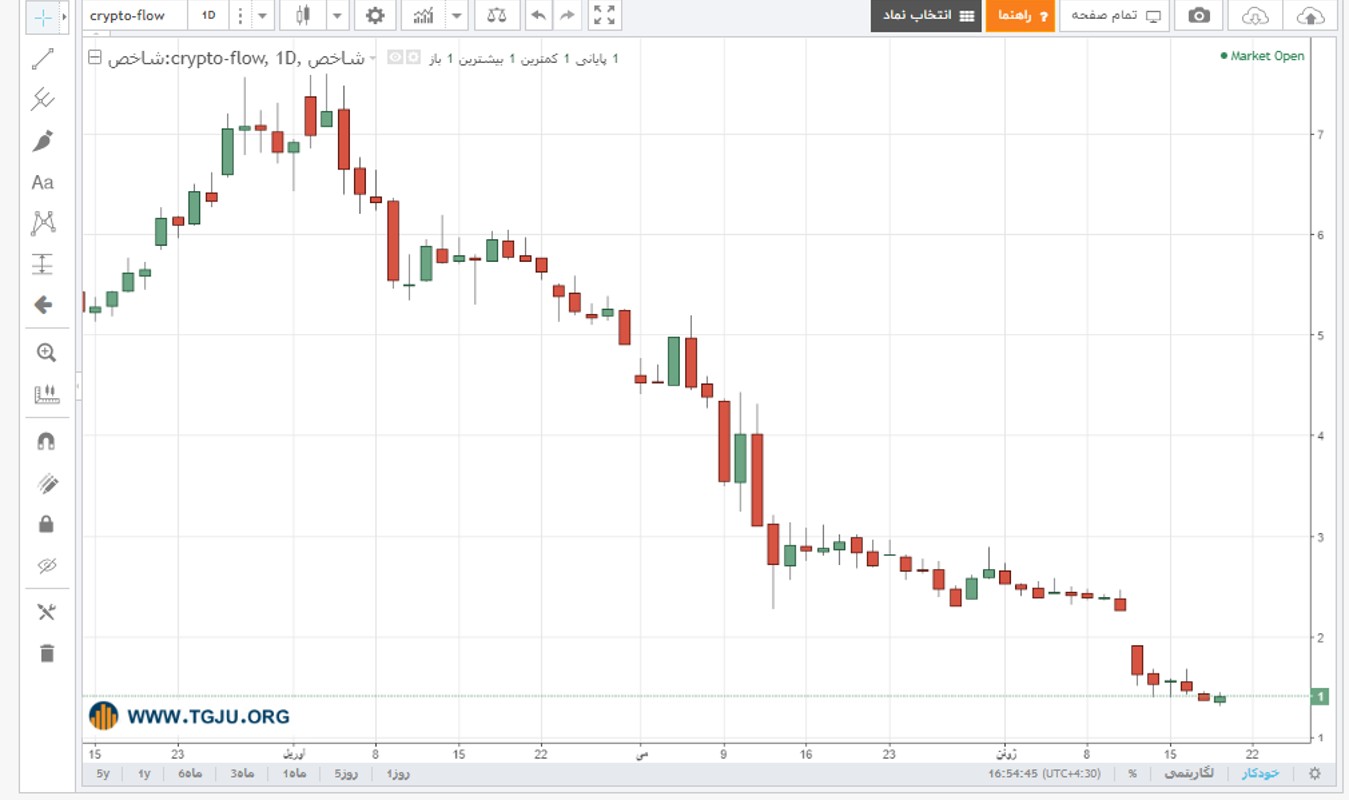
Task: Click the تمام صفحه full page button
Action: [1114, 16]
